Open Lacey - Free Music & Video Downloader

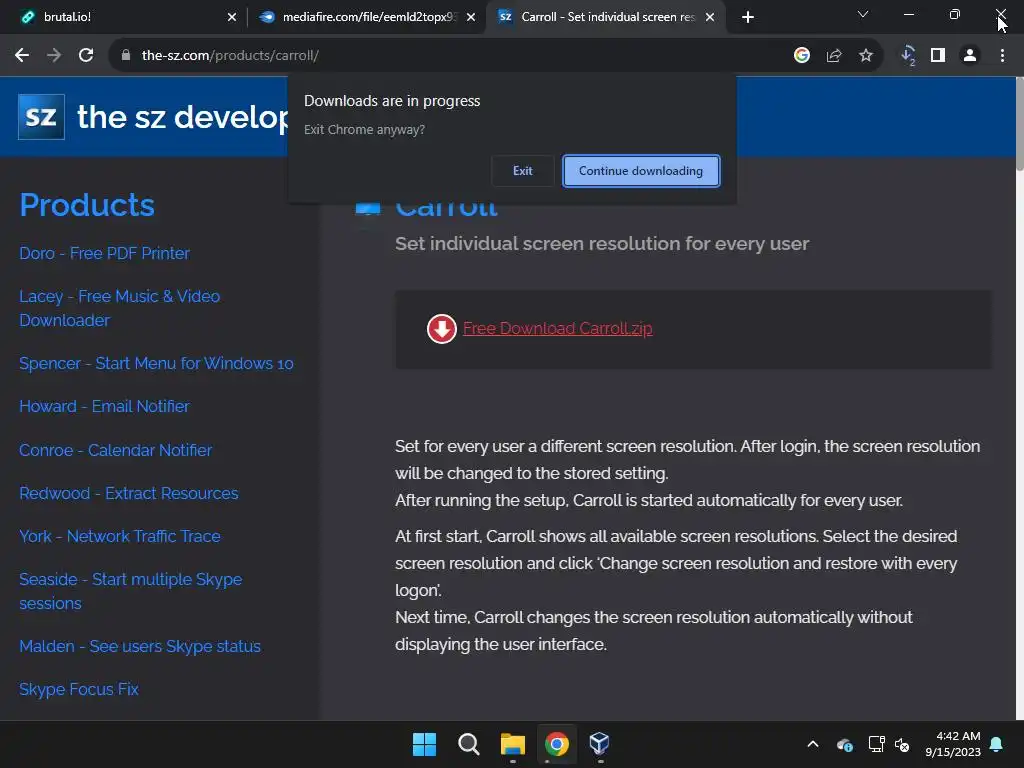[x=120, y=308]
